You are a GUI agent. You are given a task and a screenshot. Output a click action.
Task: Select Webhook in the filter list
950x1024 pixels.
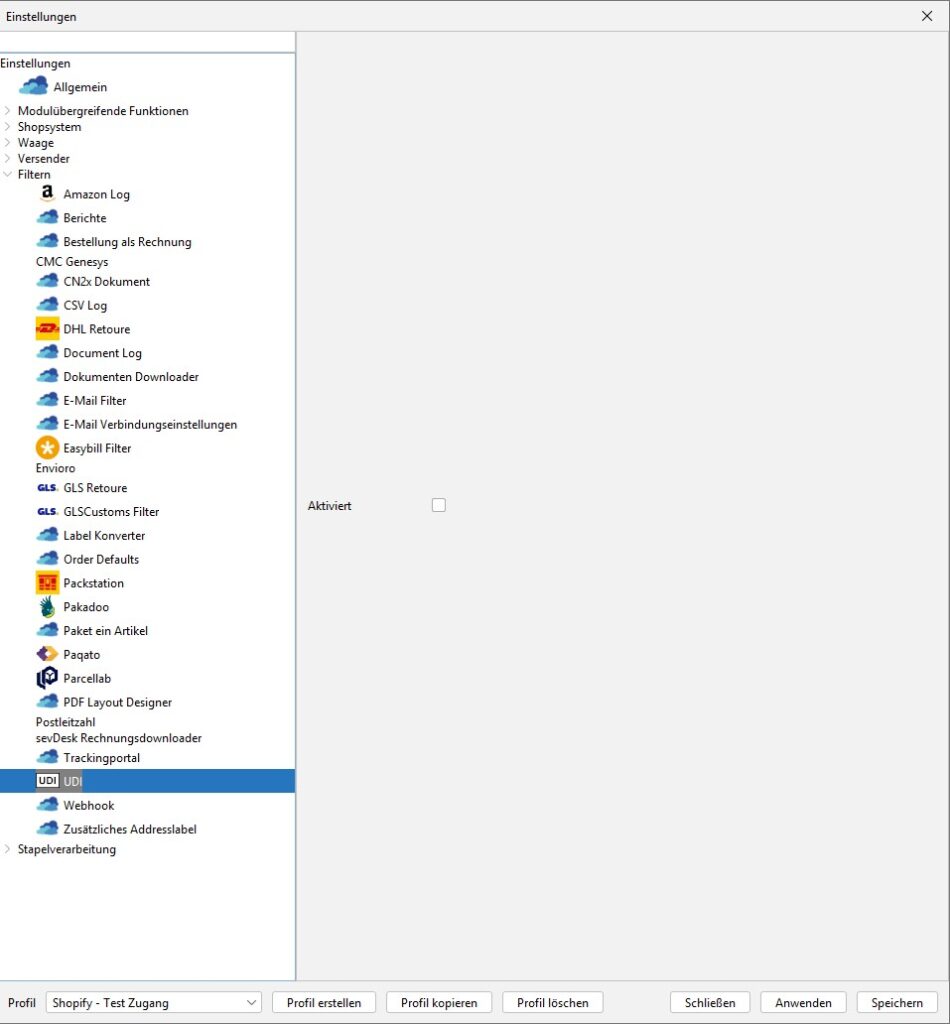click(88, 805)
